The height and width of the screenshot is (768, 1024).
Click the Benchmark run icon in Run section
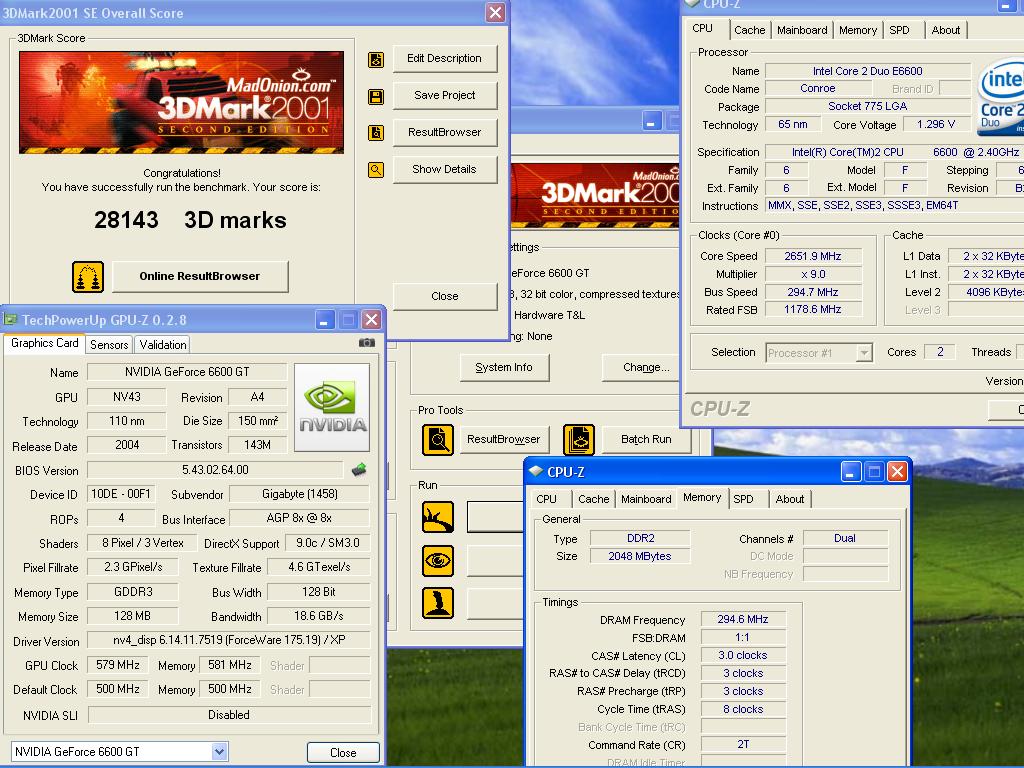pos(438,517)
